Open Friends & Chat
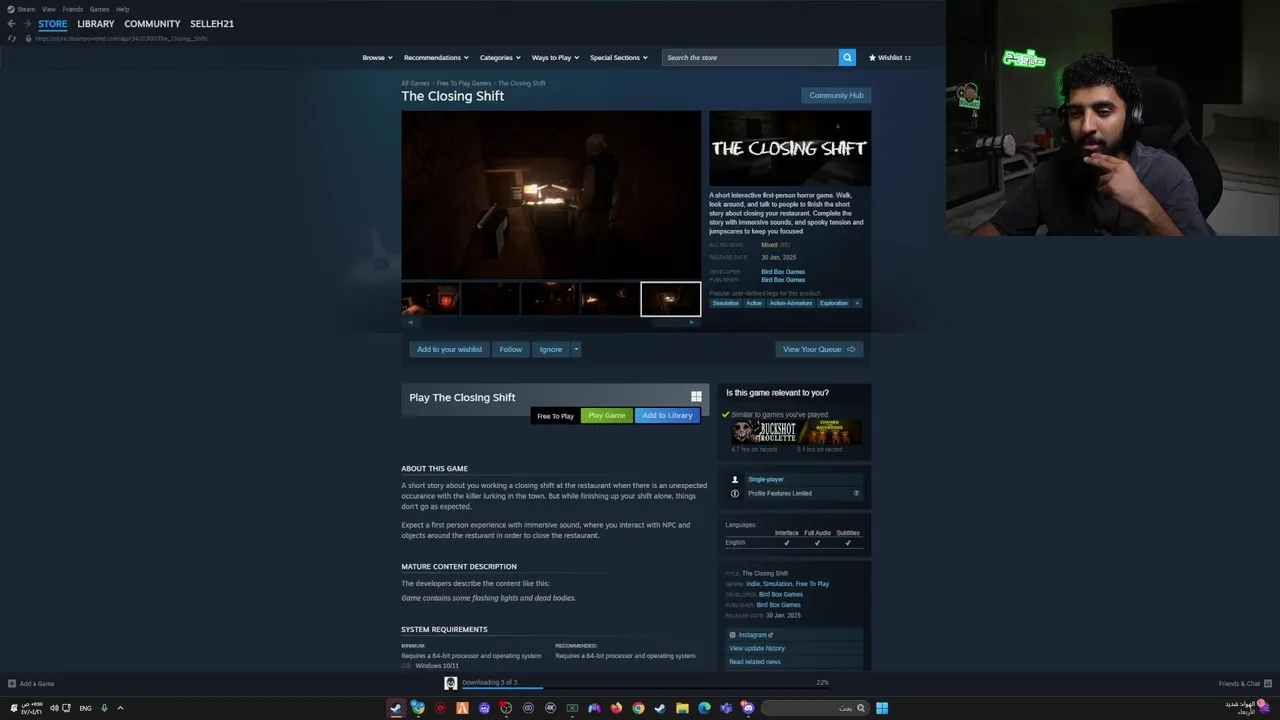Image resolution: width=1280 pixels, height=720 pixels. pyautogui.click(x=1239, y=684)
